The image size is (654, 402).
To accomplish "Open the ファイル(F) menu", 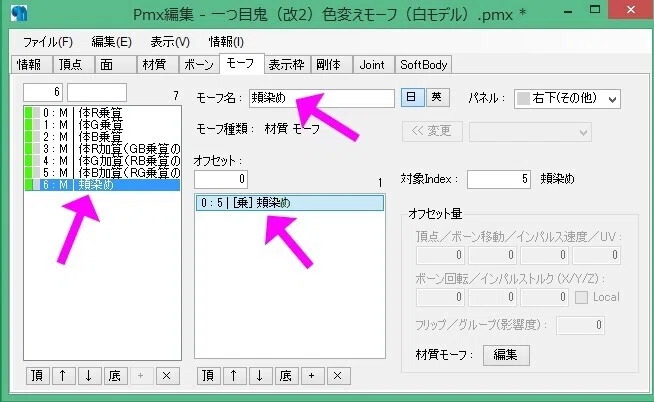I will tap(48, 42).
